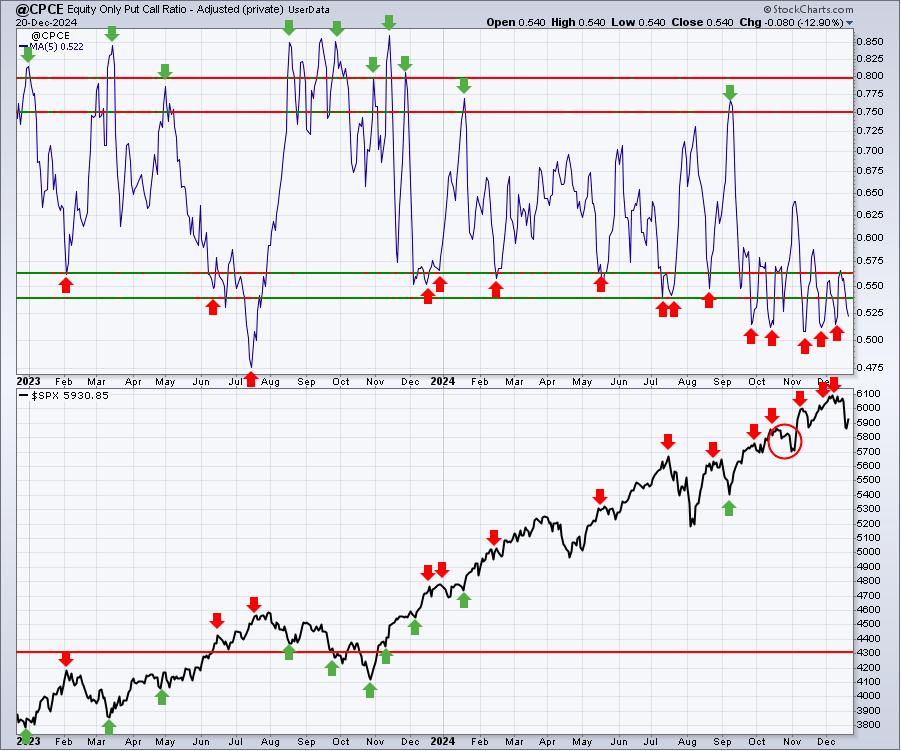Click the green down arrow above March 2023 CPCE peak
901x751 pixels.
click(x=112, y=33)
